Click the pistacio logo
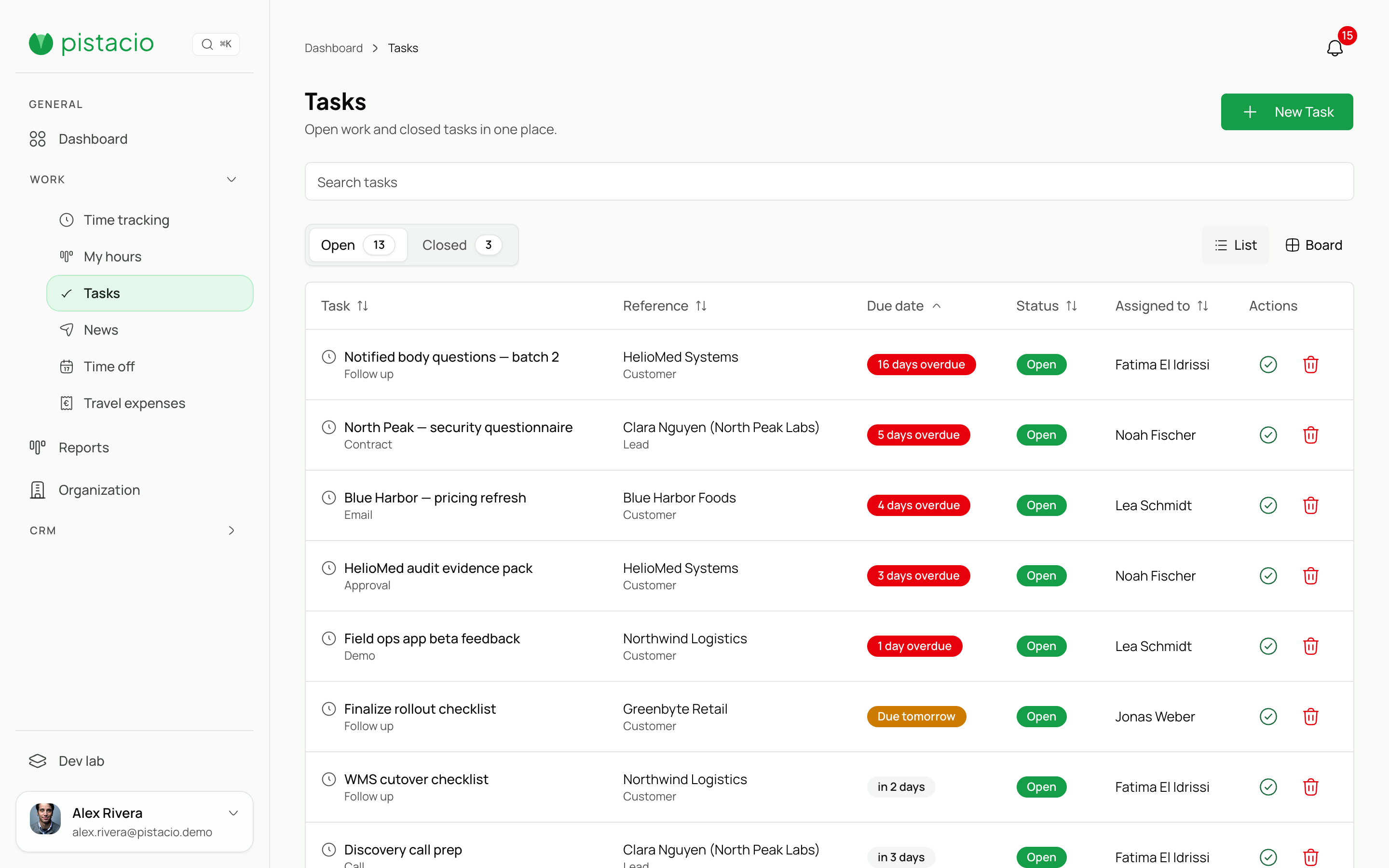 click(91, 43)
